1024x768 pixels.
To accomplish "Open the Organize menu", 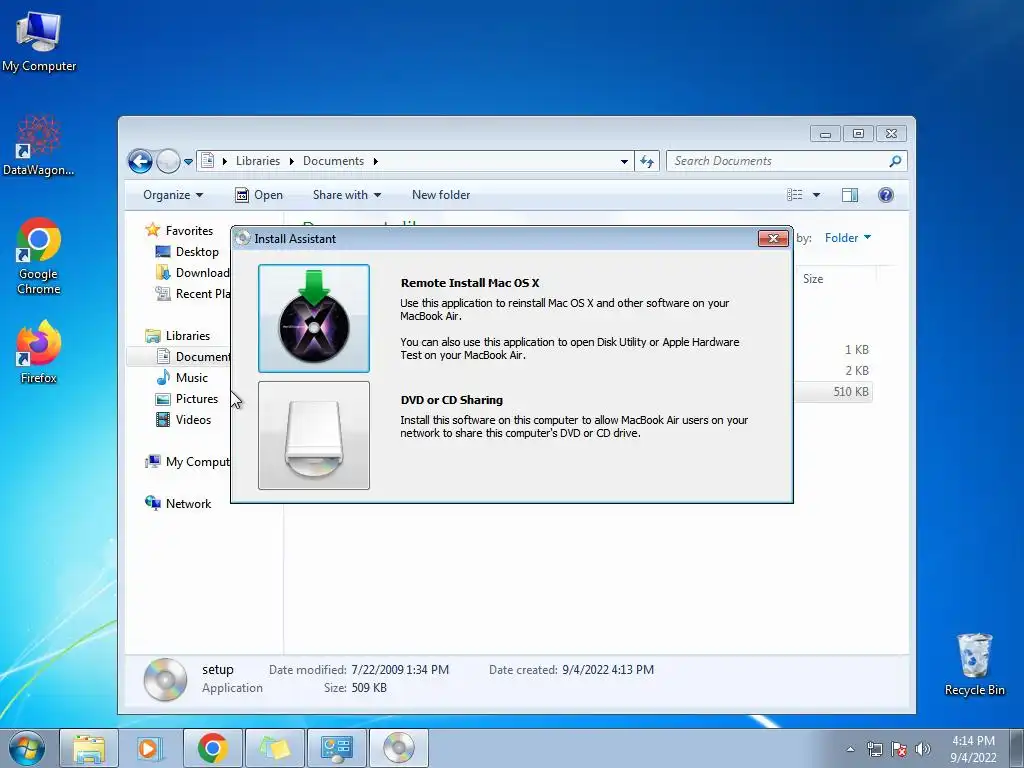I will [x=173, y=195].
